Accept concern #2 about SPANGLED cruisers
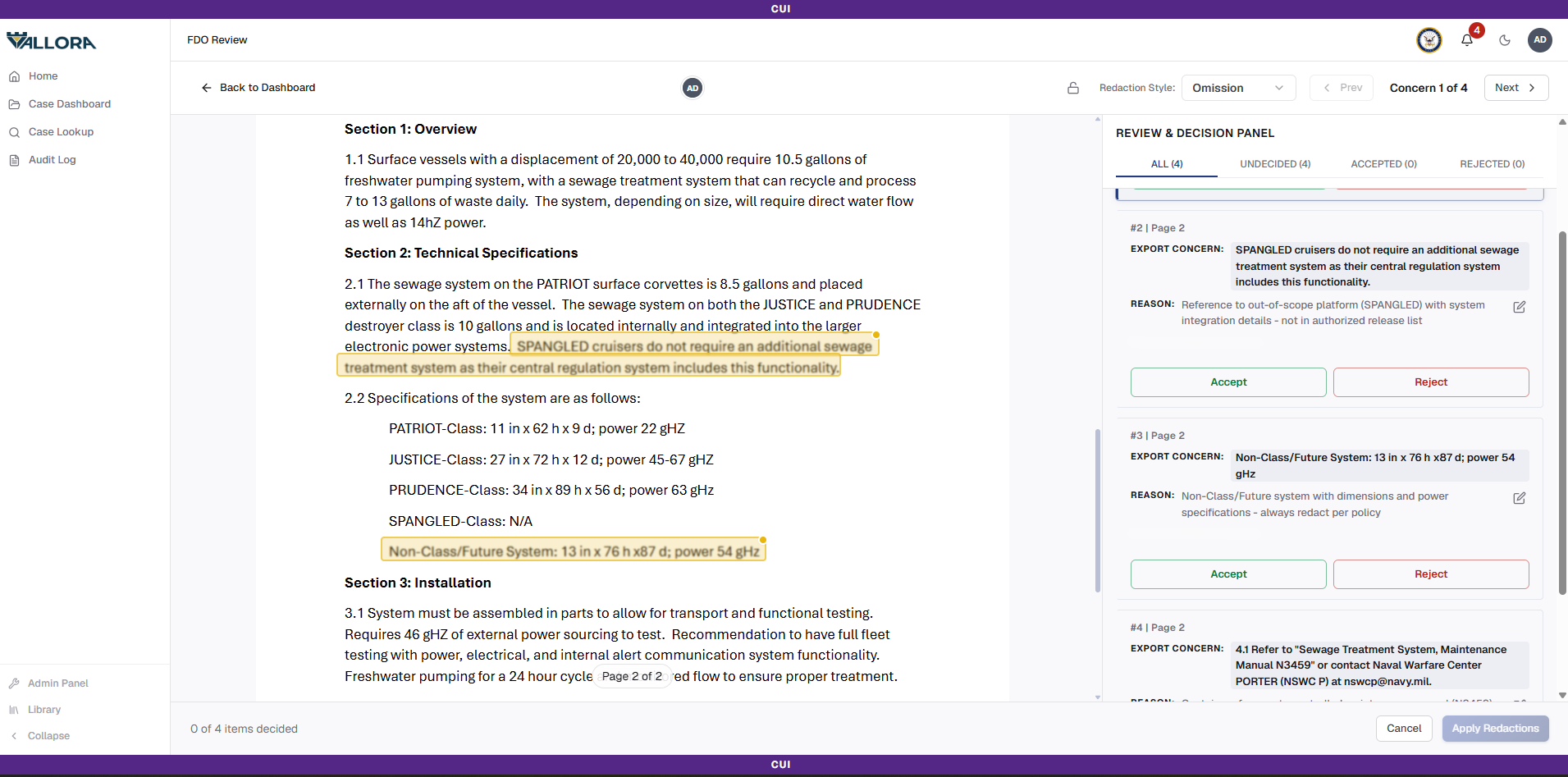Image resolution: width=1568 pixels, height=777 pixels. pos(1228,382)
